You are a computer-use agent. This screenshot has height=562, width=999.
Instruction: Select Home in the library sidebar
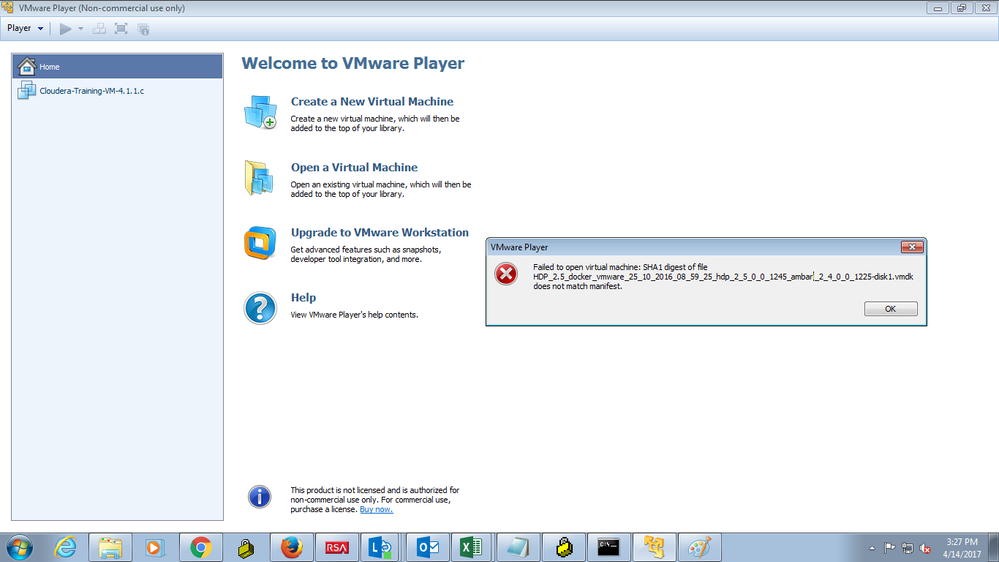tap(117, 66)
